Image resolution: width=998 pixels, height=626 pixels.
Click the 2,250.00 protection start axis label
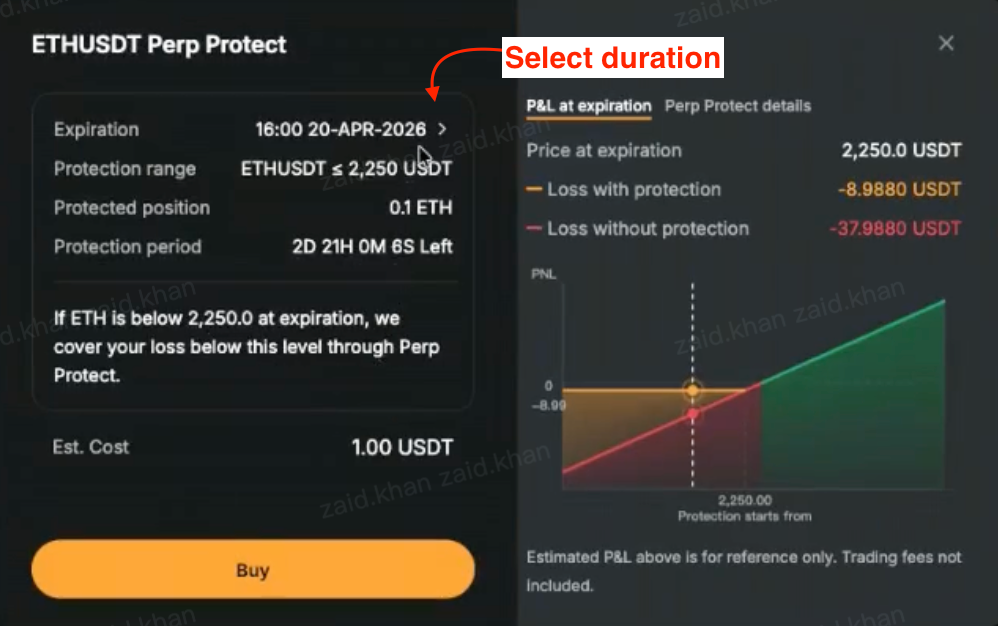click(745, 500)
